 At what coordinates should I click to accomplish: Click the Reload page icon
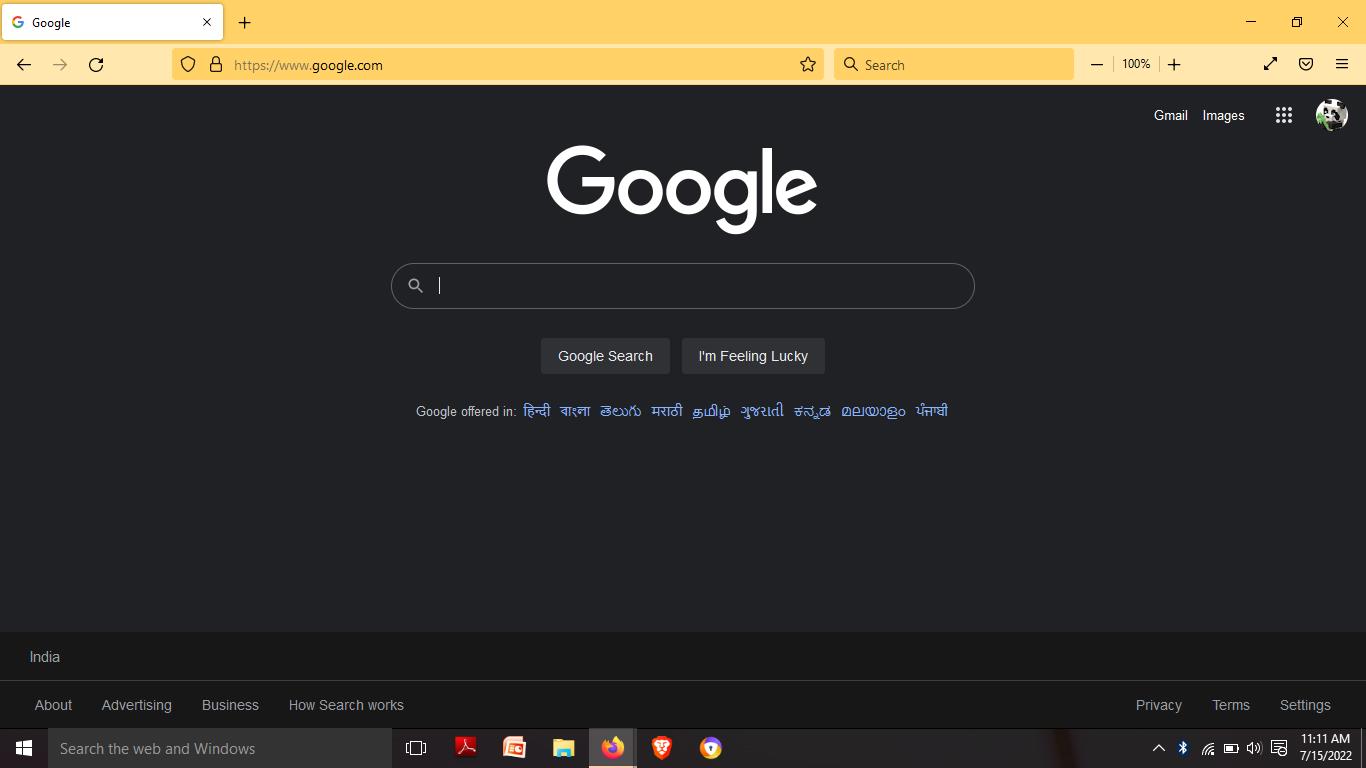coord(96,65)
